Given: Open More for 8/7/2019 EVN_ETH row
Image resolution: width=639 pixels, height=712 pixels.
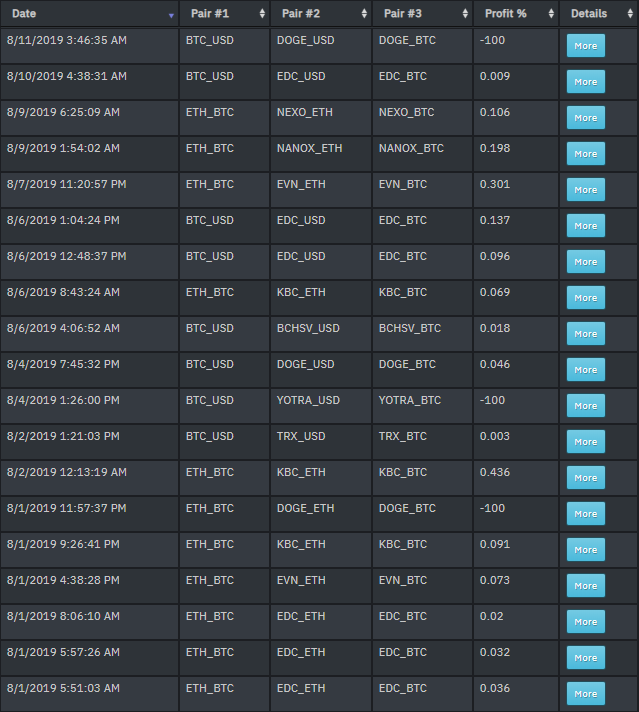Looking at the screenshot, I should (585, 190).
